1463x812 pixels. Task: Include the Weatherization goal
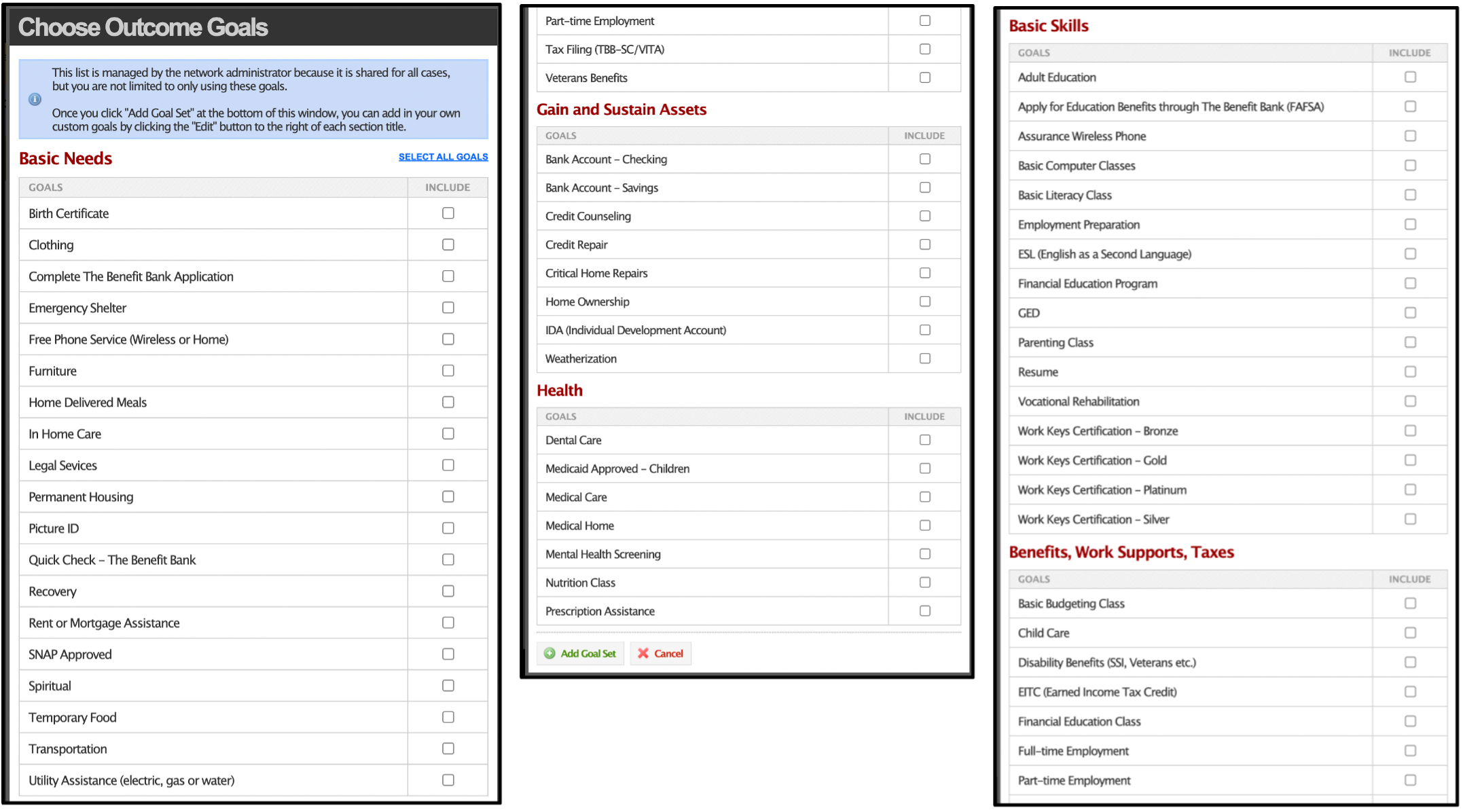click(x=924, y=358)
